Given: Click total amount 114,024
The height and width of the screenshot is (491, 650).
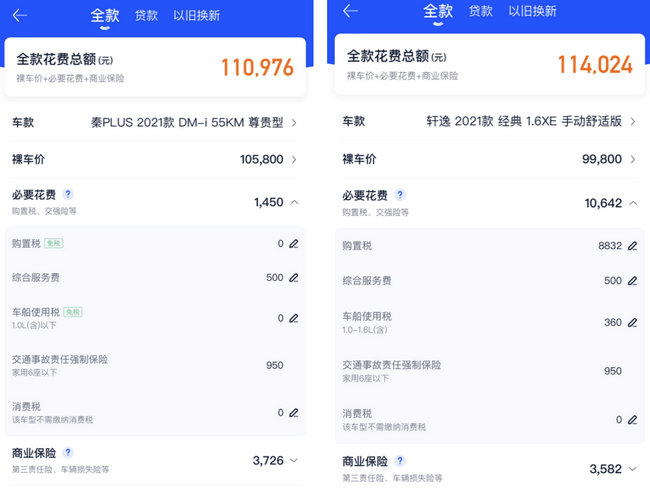Looking at the screenshot, I should (595, 65).
